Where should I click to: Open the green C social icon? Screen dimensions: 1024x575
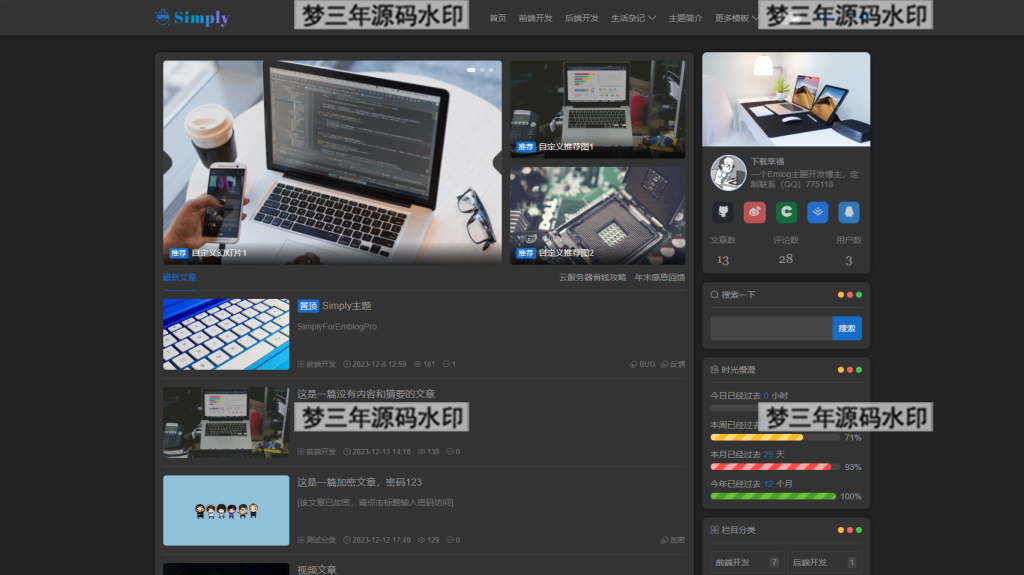coord(786,212)
